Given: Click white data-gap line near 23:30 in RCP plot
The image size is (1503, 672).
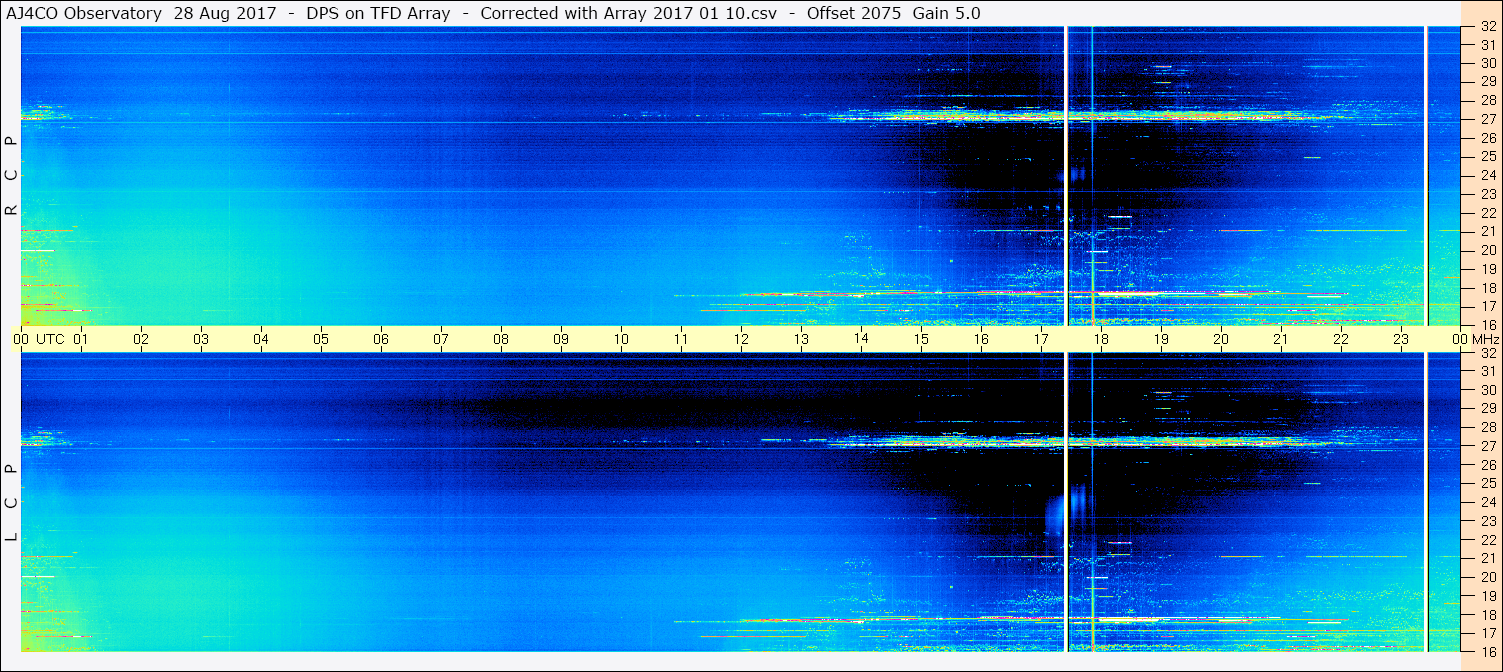Looking at the screenshot, I should click(1427, 176).
